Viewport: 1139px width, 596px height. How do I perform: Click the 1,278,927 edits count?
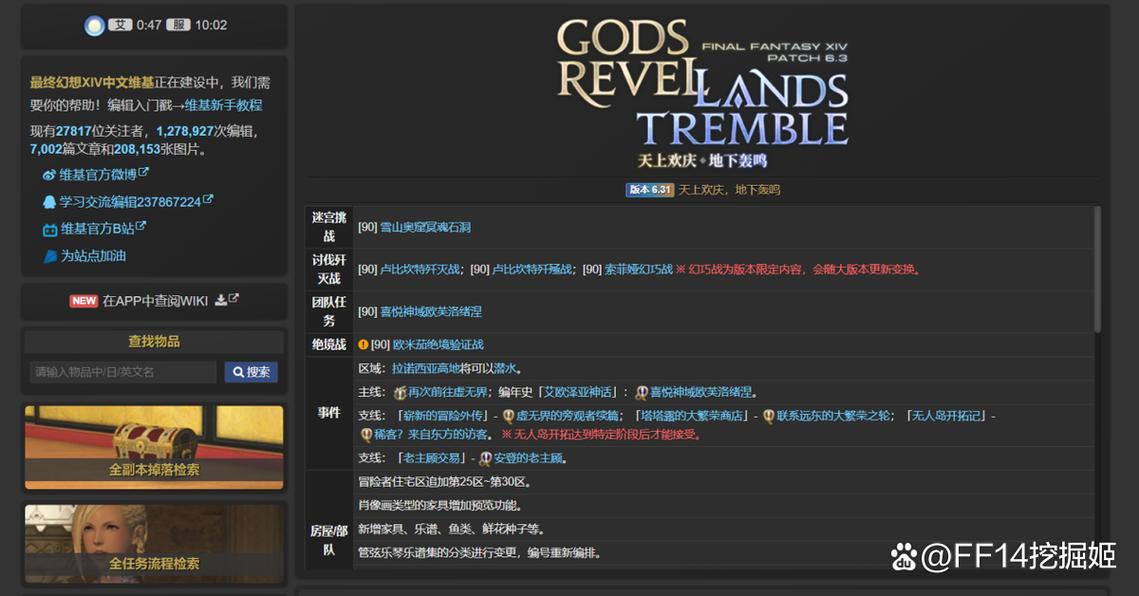[x=185, y=131]
